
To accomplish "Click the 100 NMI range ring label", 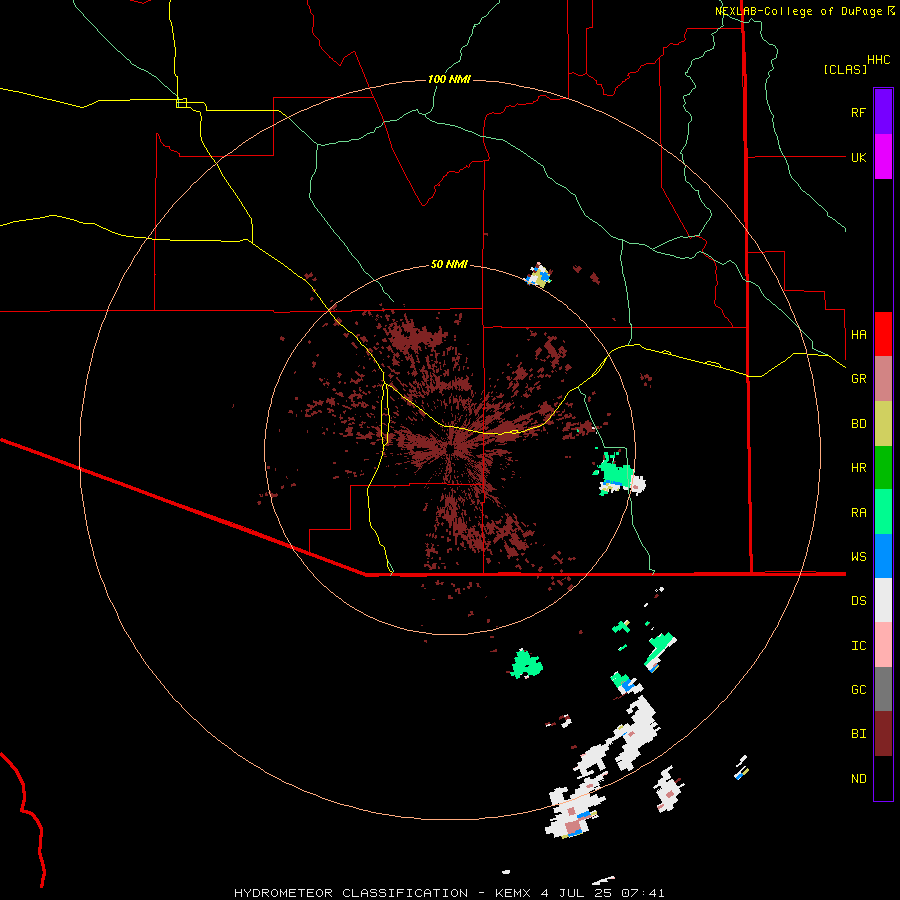I will pyautogui.click(x=449, y=79).
